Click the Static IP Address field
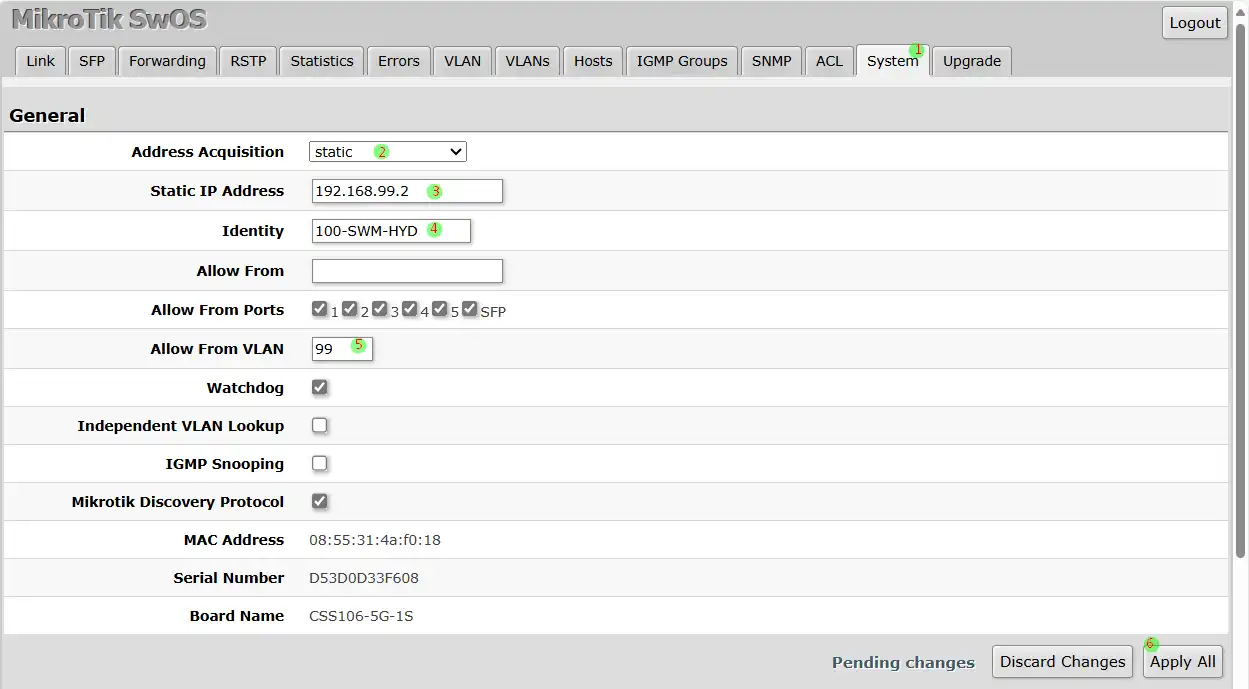The width and height of the screenshot is (1249, 689). click(x=407, y=191)
